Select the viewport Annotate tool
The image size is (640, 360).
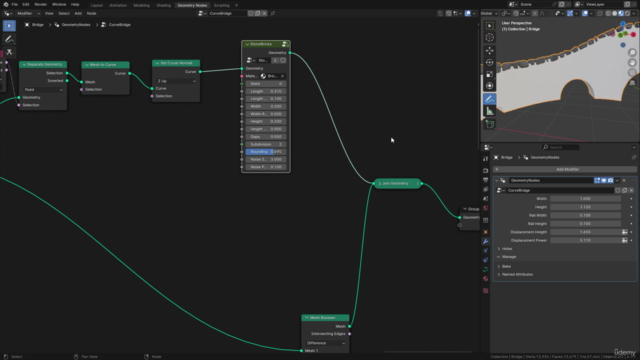click(489, 99)
